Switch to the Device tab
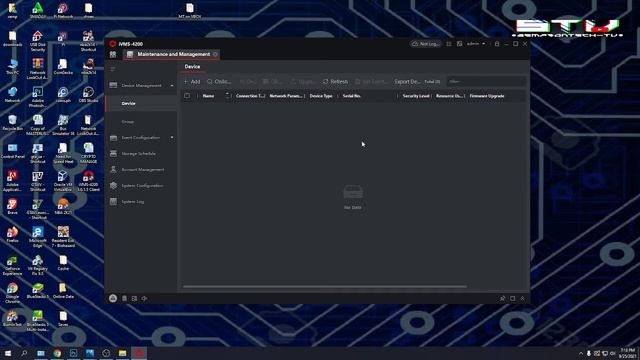 pyautogui.click(x=192, y=67)
